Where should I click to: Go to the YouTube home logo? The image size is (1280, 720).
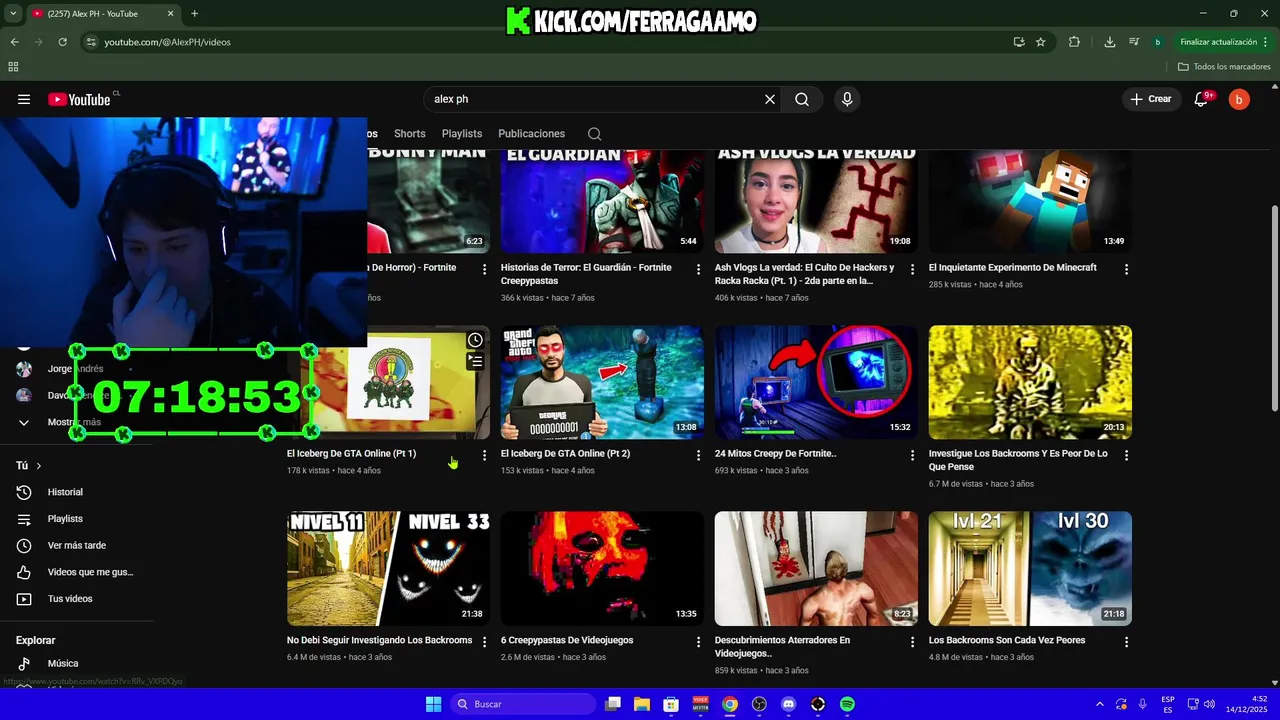(79, 99)
